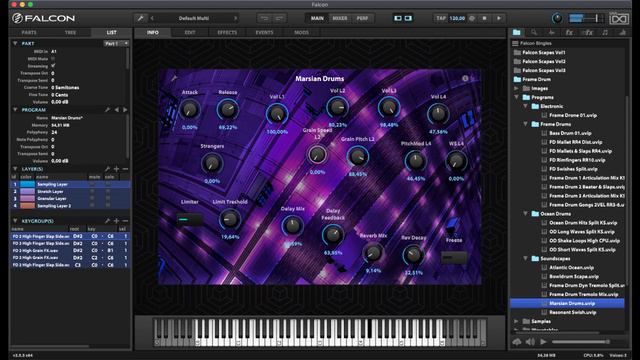The width and height of the screenshot is (640, 360).
Task: Remove keygroup with minus icon
Action: click(125, 221)
